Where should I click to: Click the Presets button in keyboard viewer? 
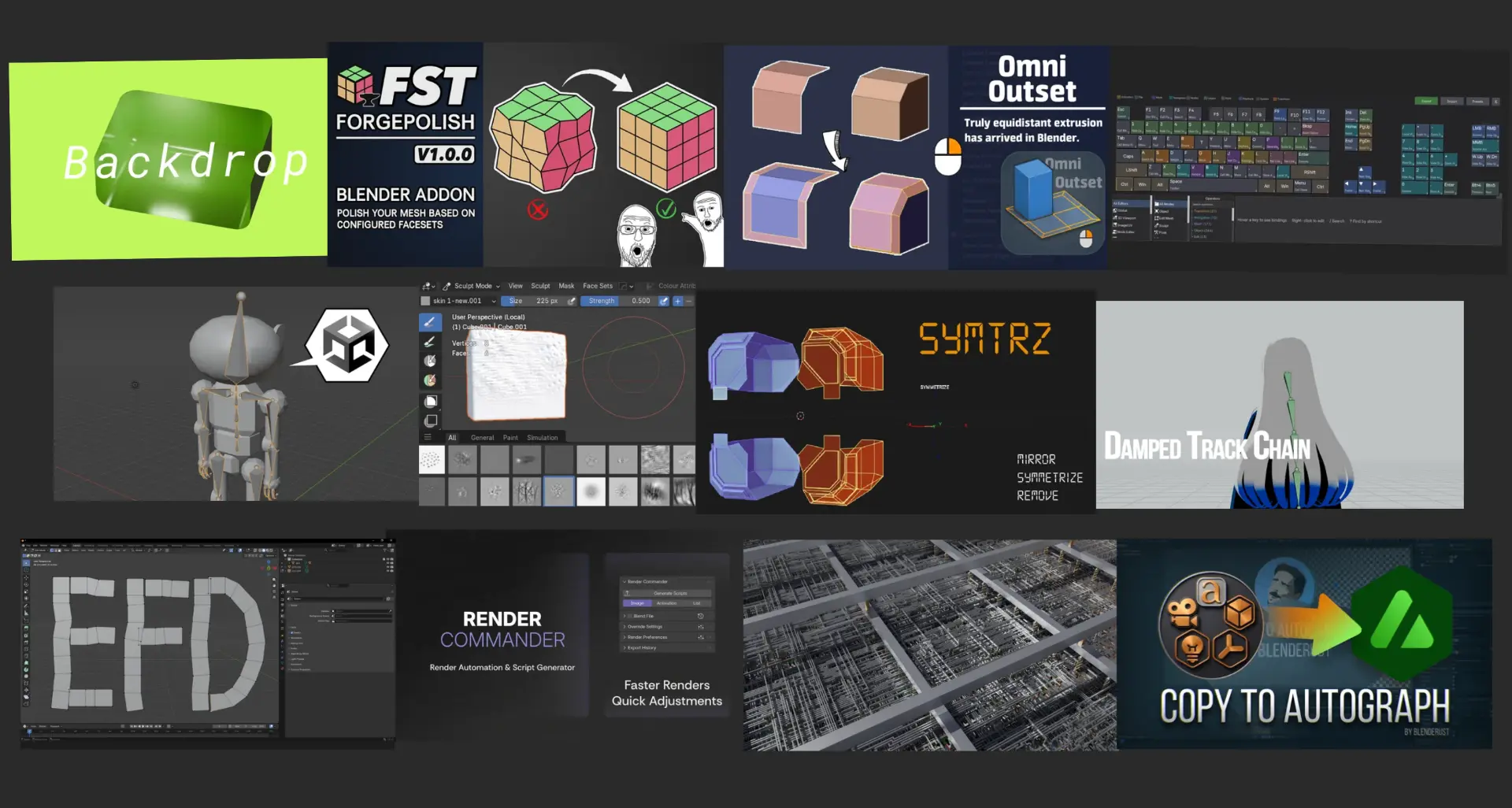click(1478, 101)
